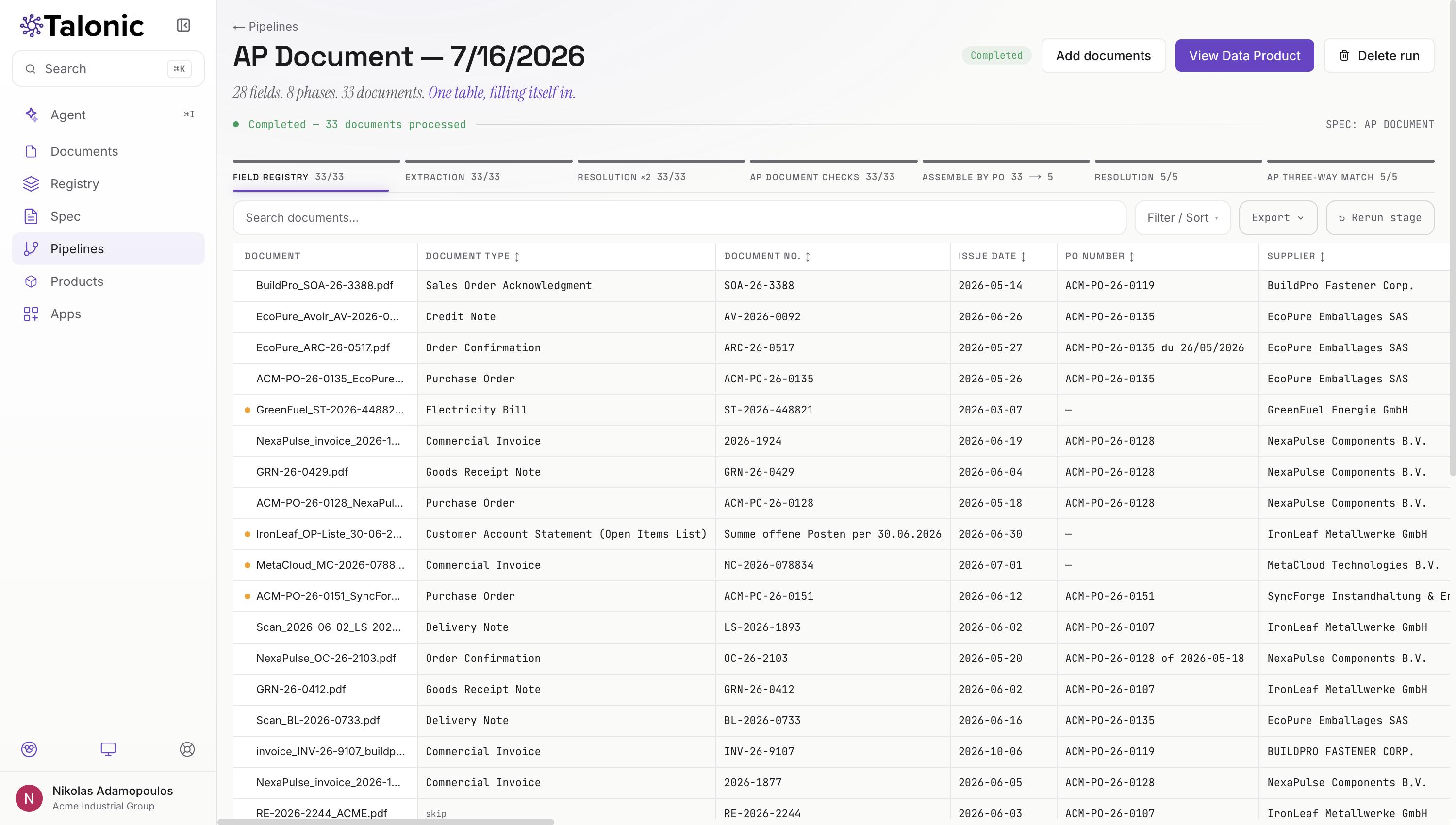Open the Export dropdown
1456x825 pixels.
pos(1278,217)
